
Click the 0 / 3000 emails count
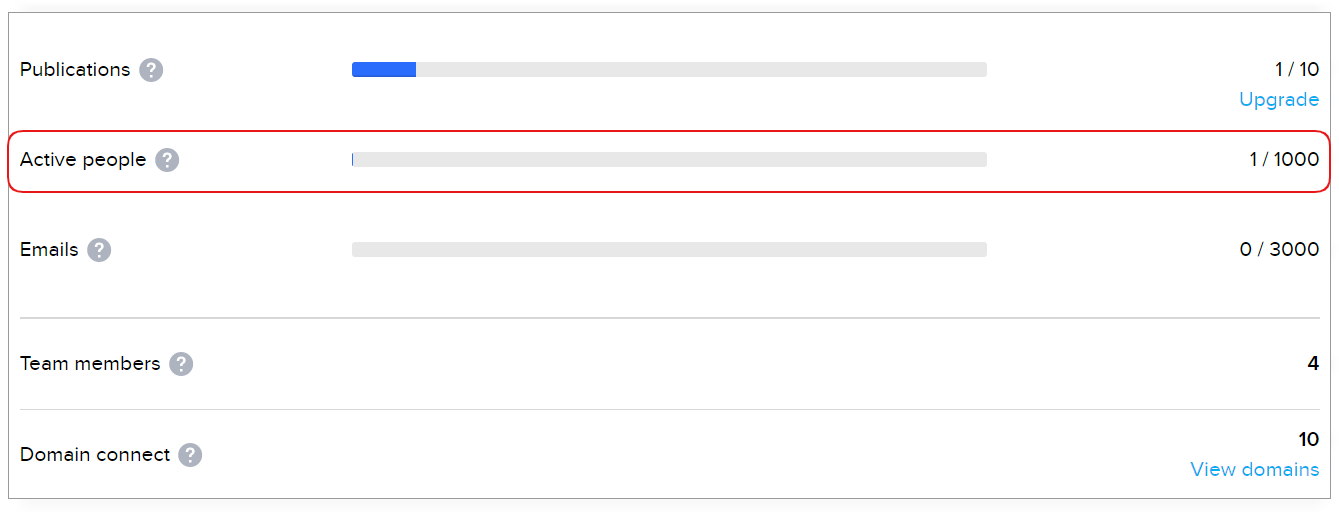[1279, 250]
